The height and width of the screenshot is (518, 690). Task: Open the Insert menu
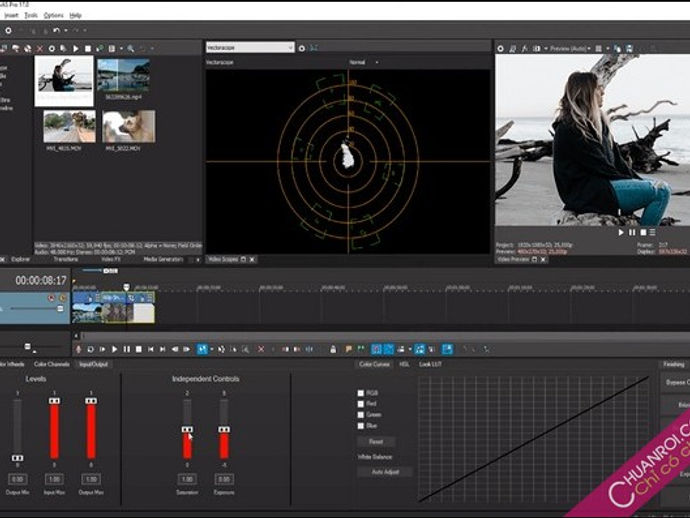[x=11, y=15]
